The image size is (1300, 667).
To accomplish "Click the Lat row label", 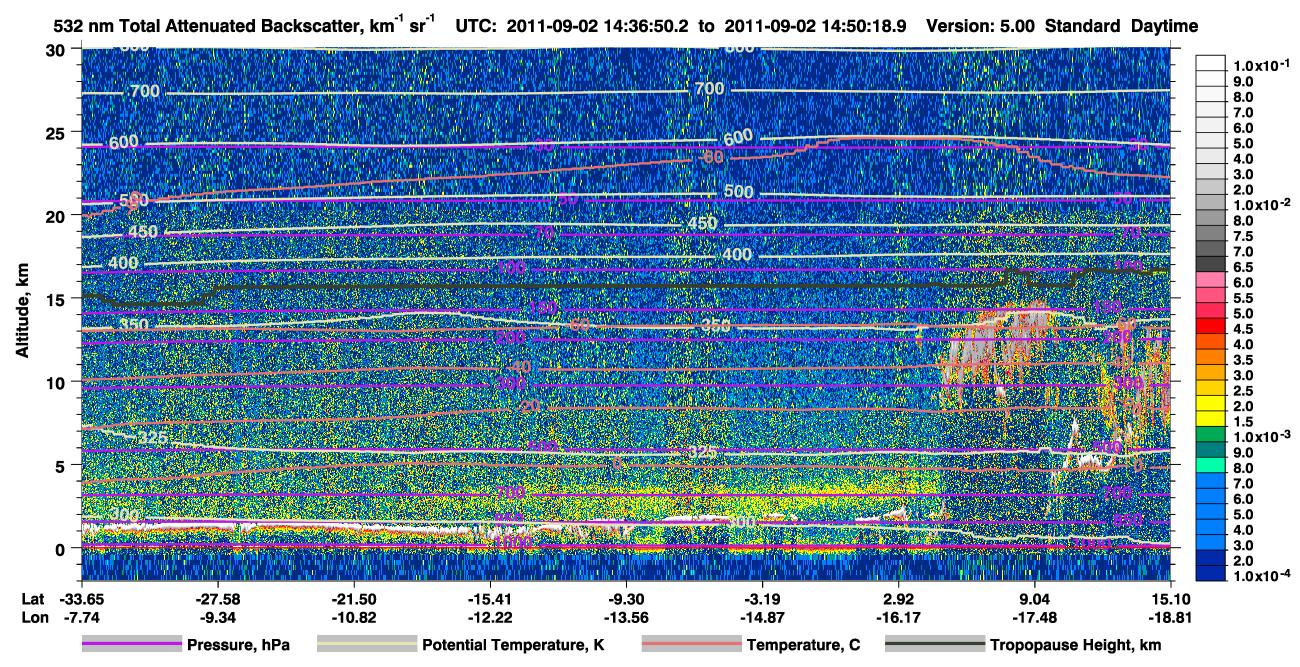I will pyautogui.click(x=33, y=598).
